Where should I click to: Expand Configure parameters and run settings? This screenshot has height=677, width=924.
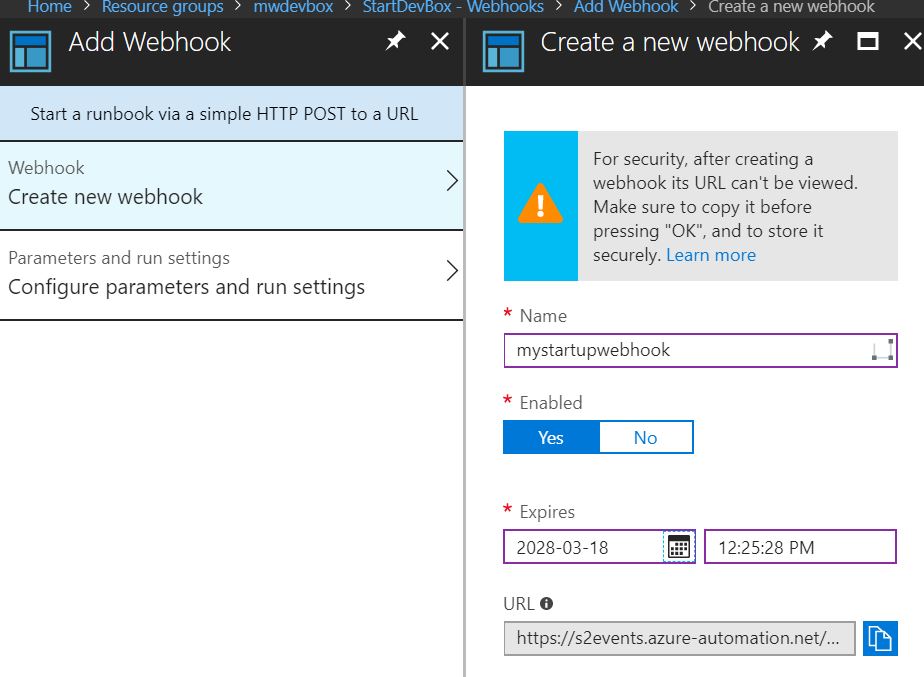(232, 275)
